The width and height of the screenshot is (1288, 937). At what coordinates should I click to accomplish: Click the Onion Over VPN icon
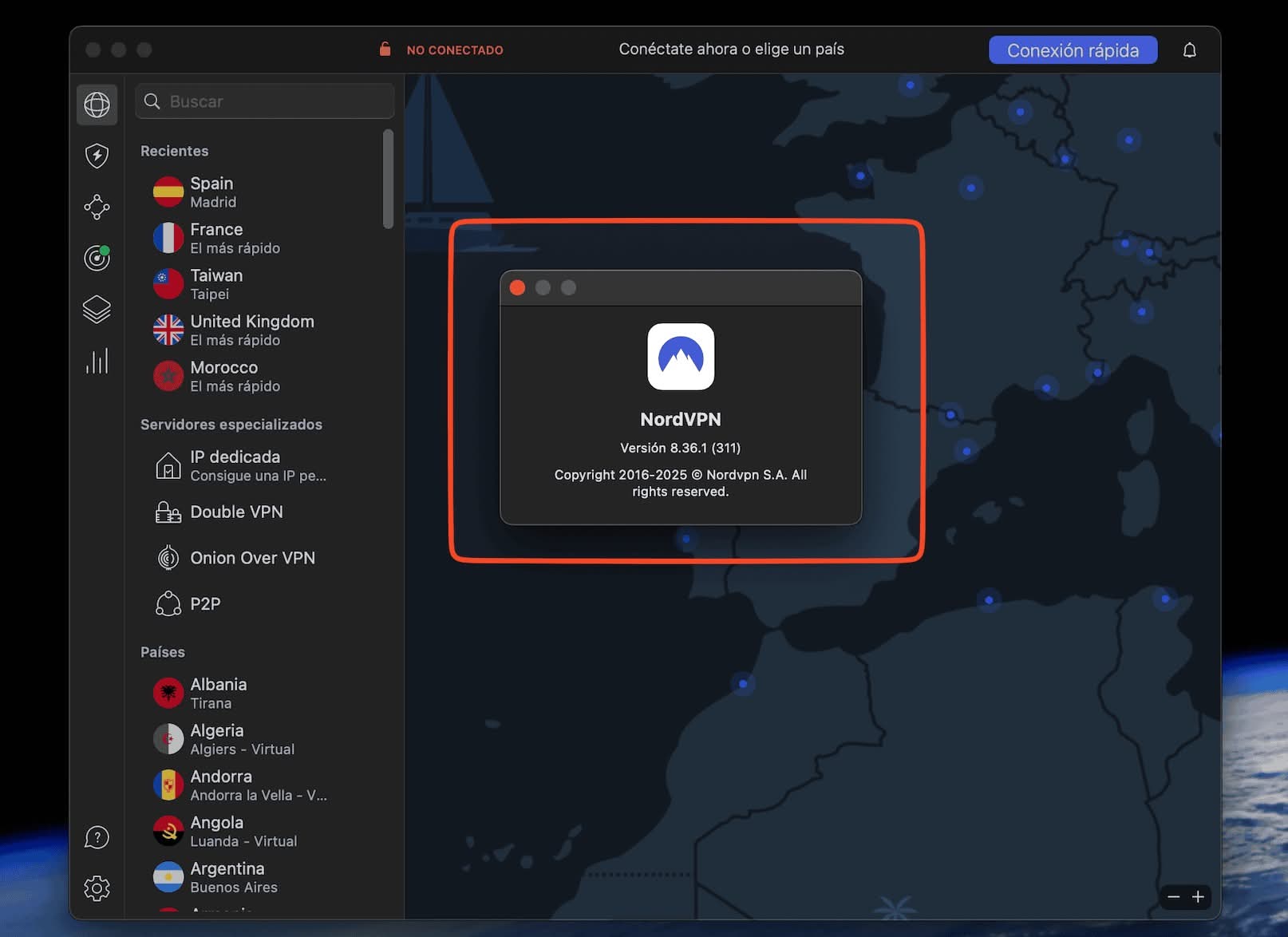pyautogui.click(x=168, y=558)
